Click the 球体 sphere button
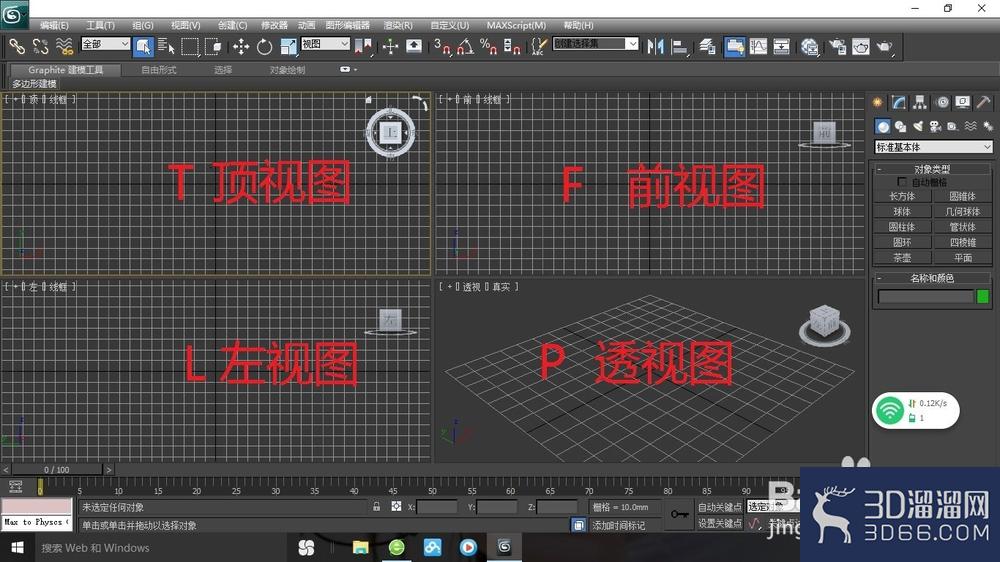This screenshot has height=562, width=1000. (x=902, y=212)
